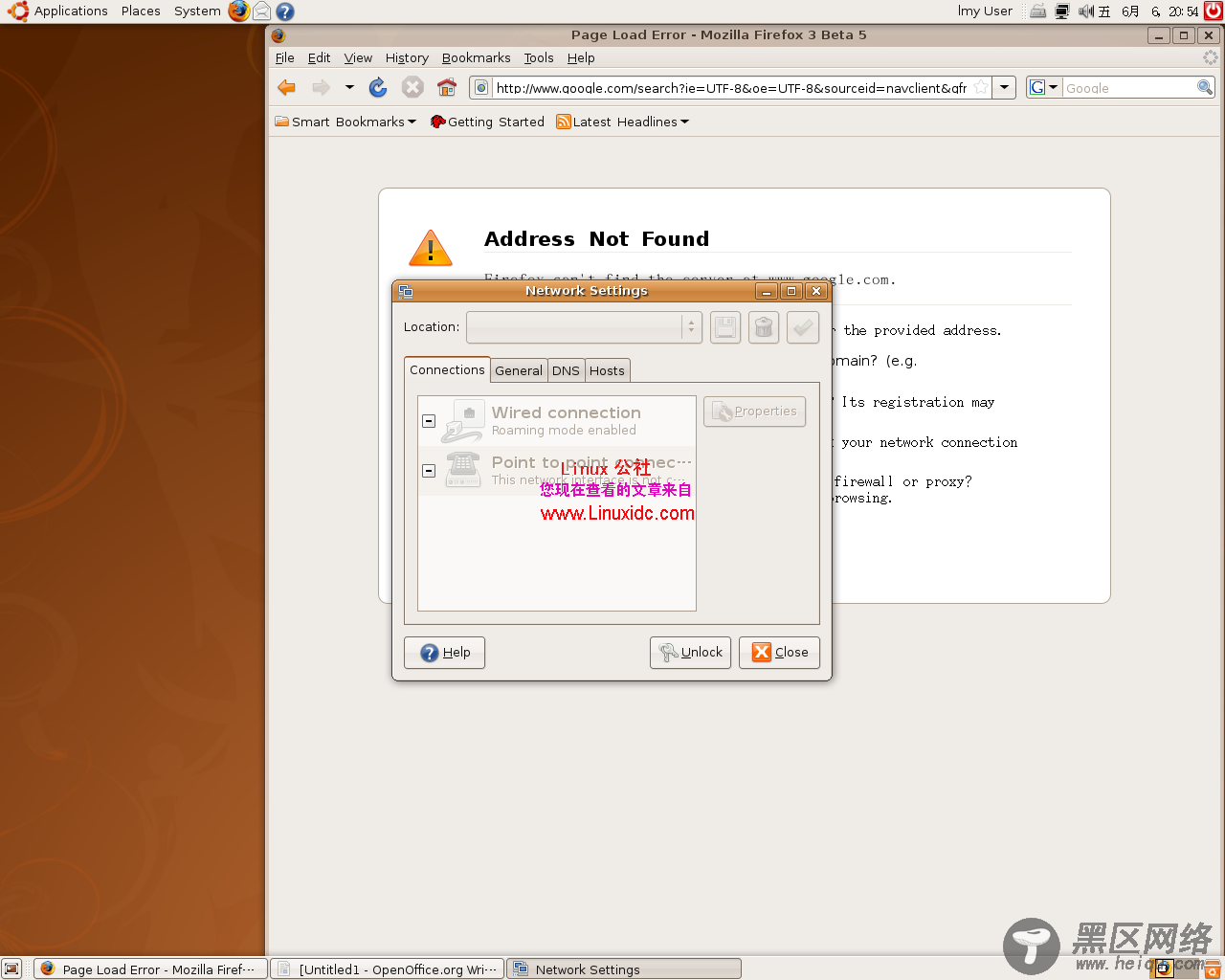Viewport: 1225px width, 980px height.
Task: Click the Google search input box
Action: (1129, 88)
